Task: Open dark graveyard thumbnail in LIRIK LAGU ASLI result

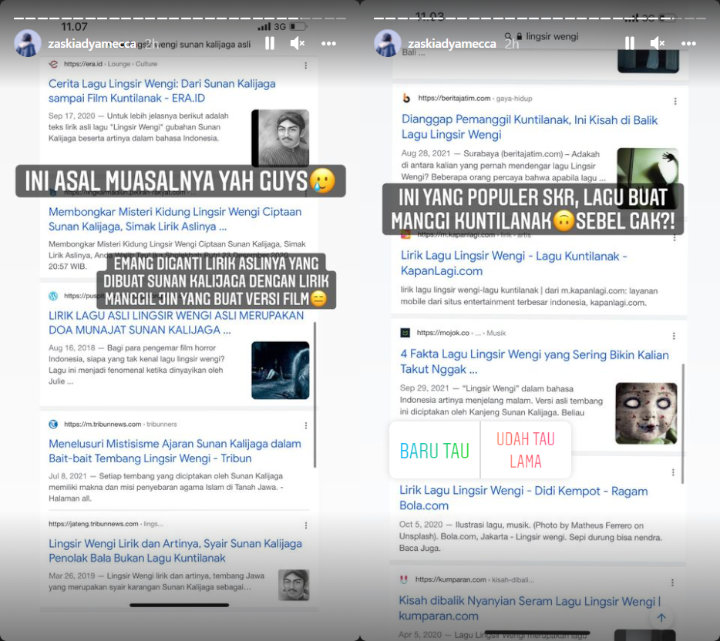Action: [280, 370]
